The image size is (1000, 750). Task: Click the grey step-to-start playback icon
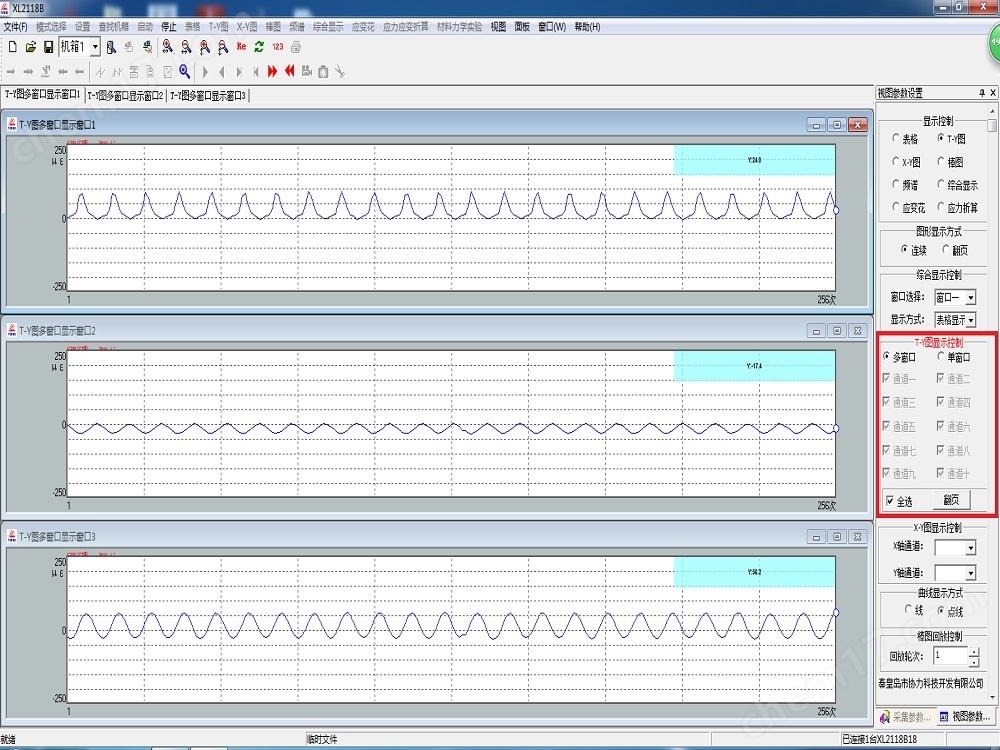tap(256, 71)
